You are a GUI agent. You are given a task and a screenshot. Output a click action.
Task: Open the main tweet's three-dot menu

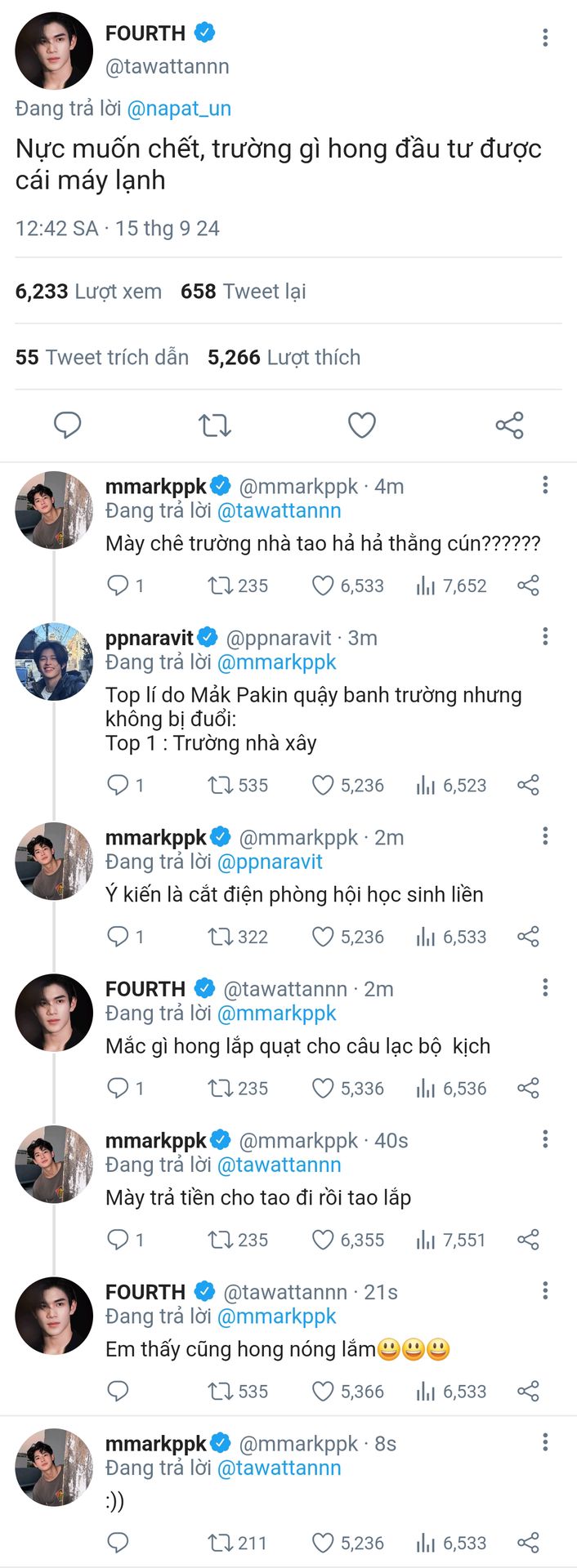point(545,37)
